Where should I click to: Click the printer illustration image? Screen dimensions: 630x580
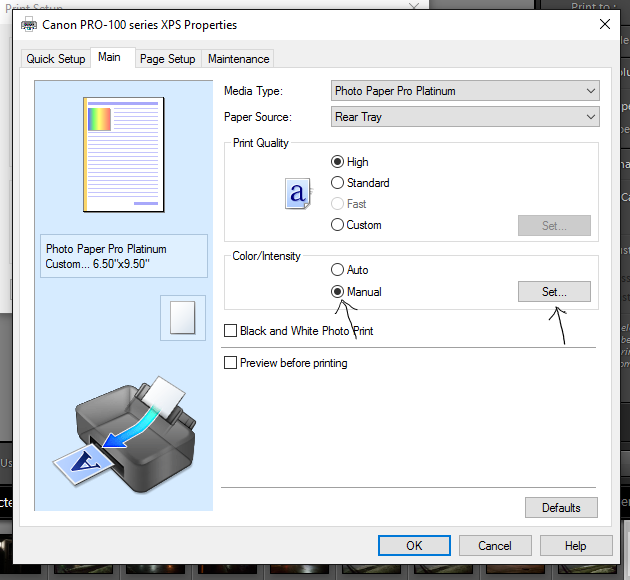coord(125,435)
